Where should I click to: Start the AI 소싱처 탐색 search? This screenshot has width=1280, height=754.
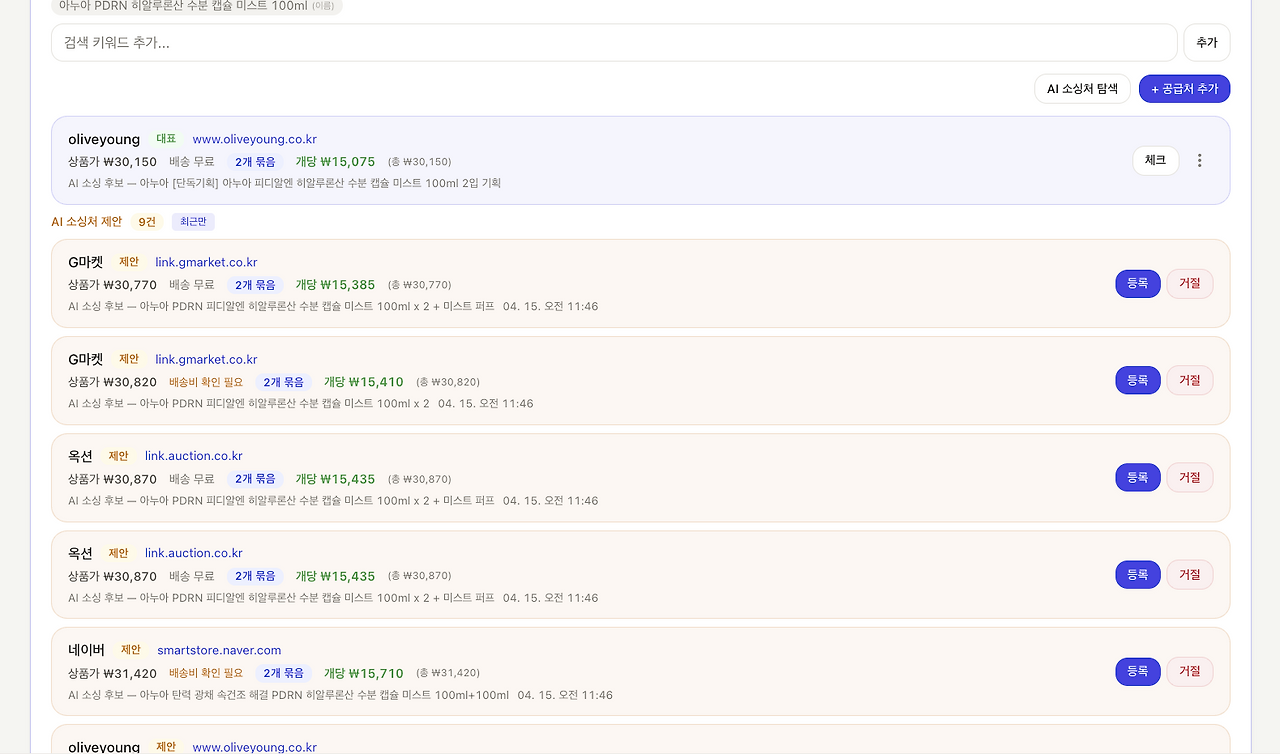click(x=1082, y=89)
